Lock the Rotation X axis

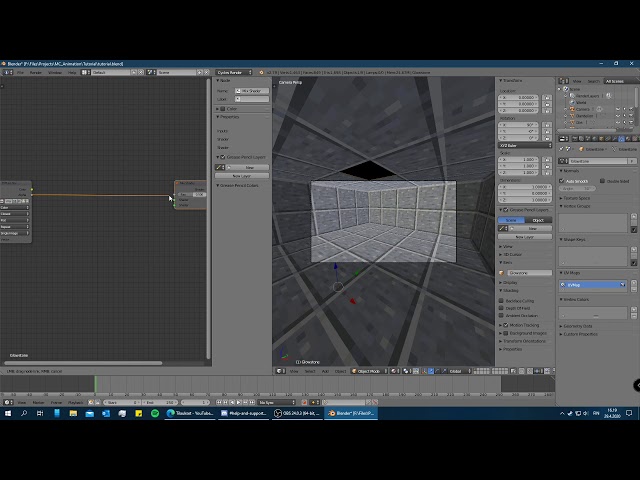tap(547, 125)
